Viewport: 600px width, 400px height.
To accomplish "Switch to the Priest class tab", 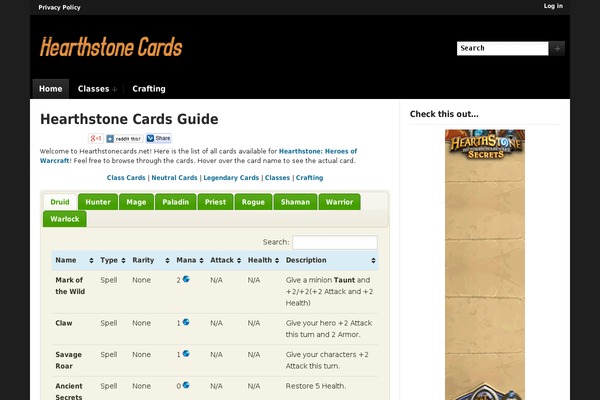I will point(215,202).
